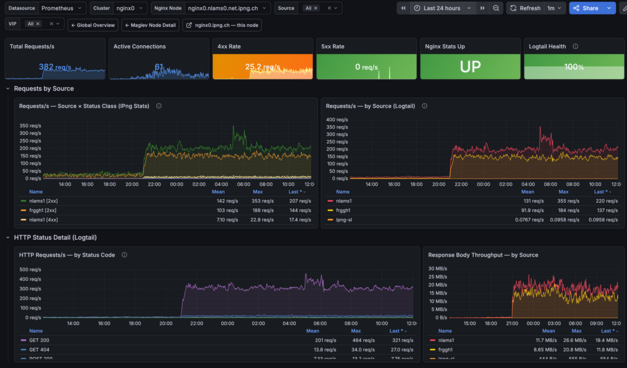Go to Maglev Node Detail dashboard
The height and width of the screenshot is (368, 627).
coord(150,25)
